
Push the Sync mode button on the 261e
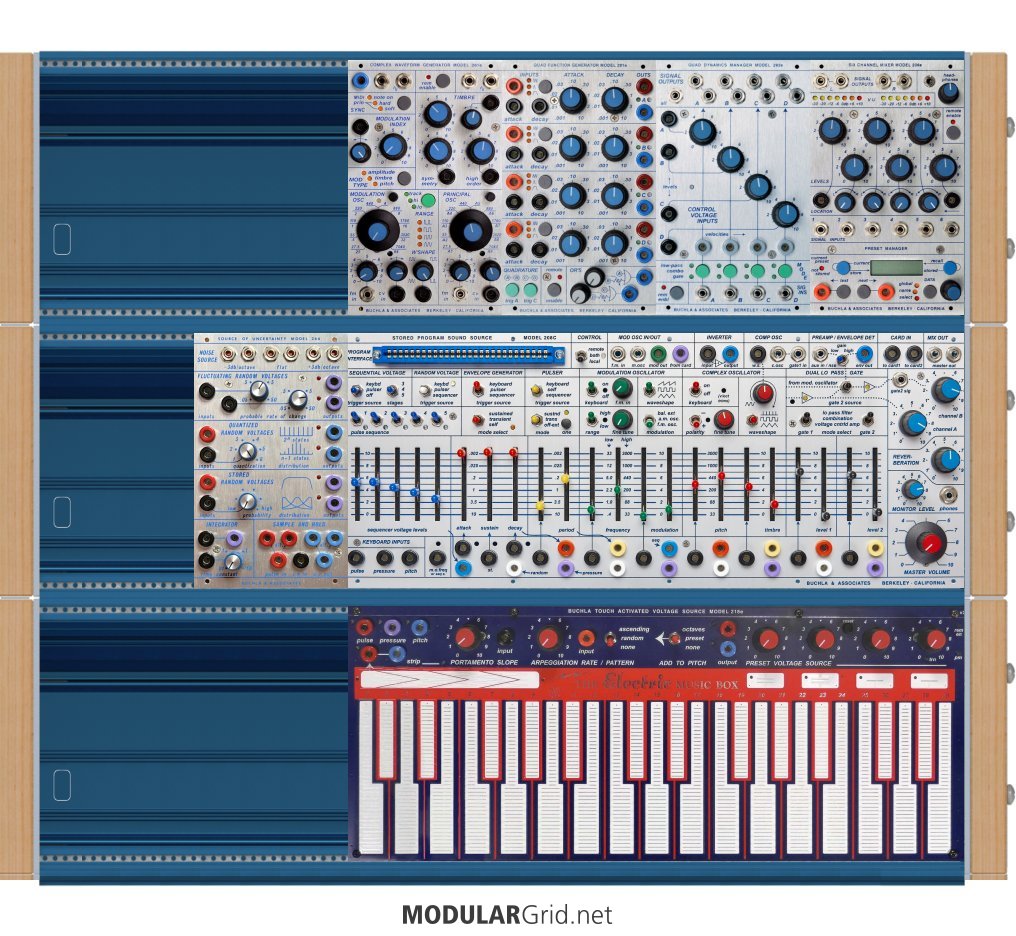[x=404, y=103]
